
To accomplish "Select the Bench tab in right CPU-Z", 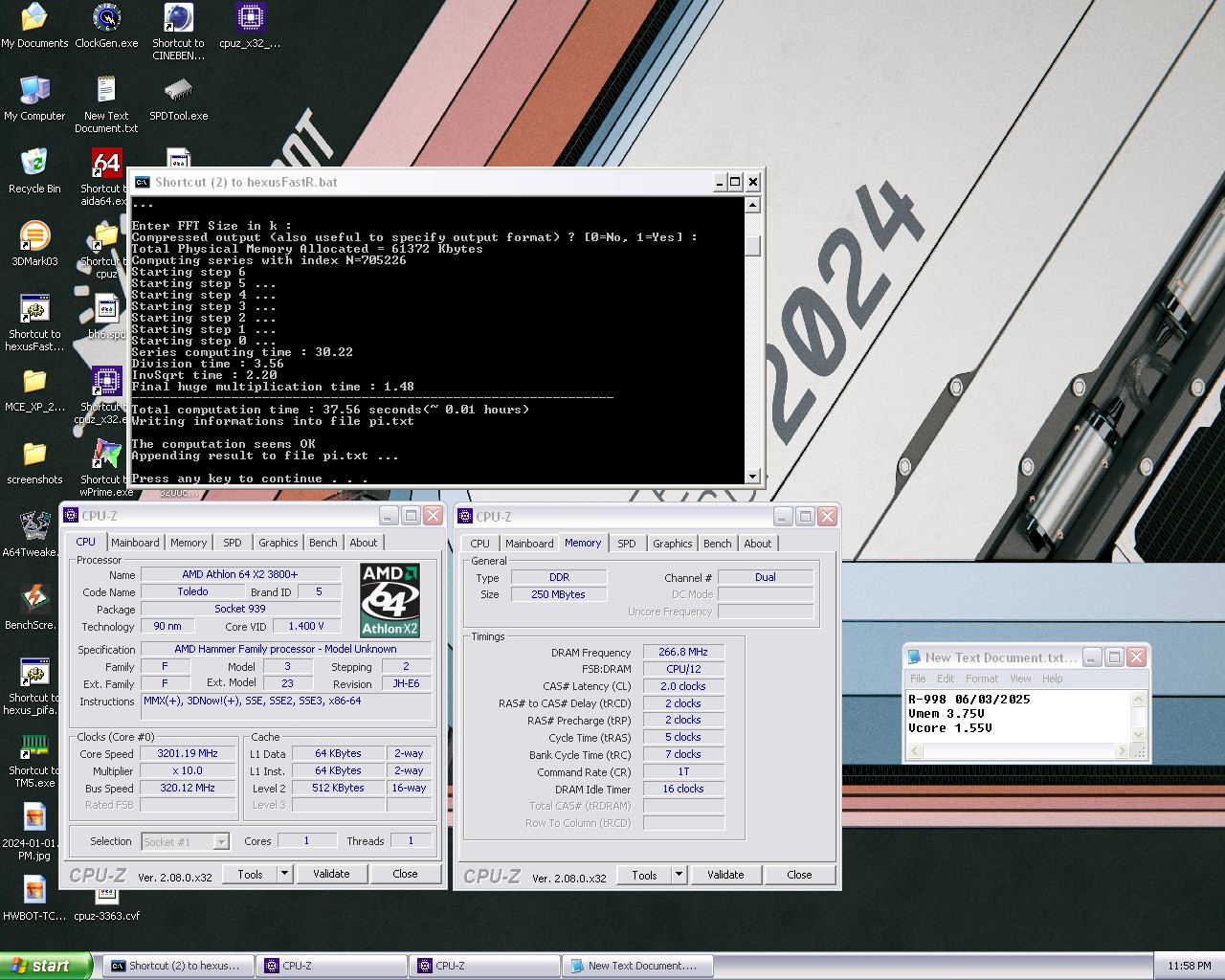I will [718, 544].
